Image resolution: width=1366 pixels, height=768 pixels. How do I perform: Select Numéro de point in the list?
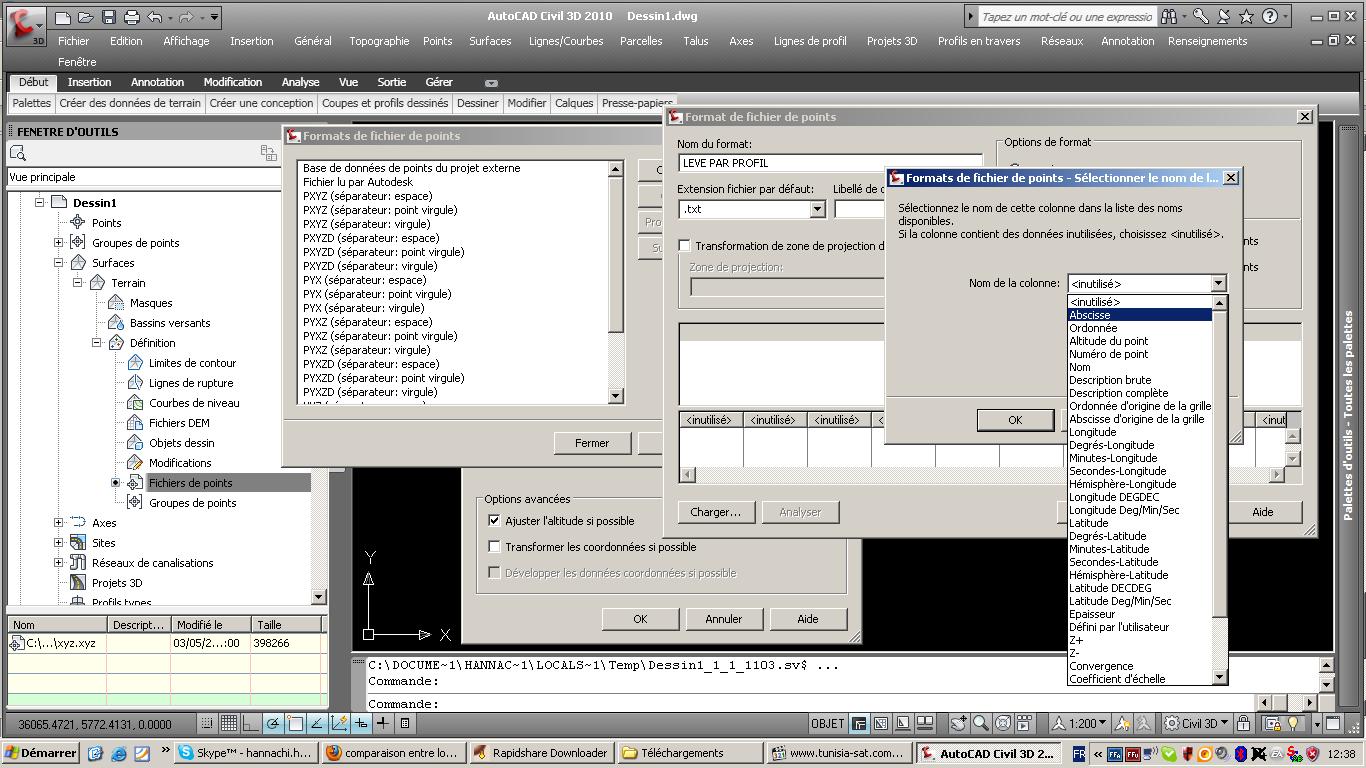coord(1139,354)
